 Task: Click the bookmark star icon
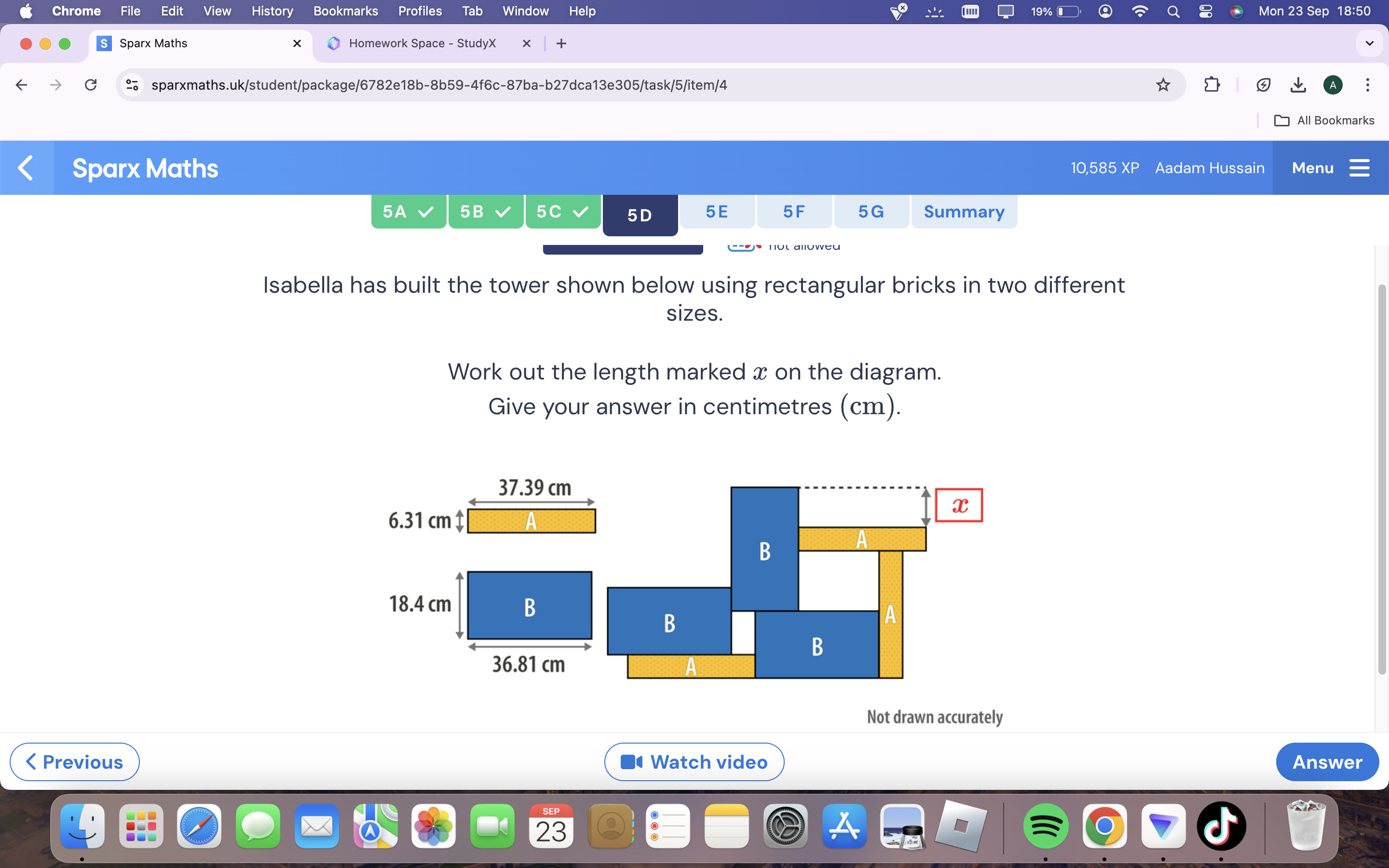pyautogui.click(x=1163, y=84)
